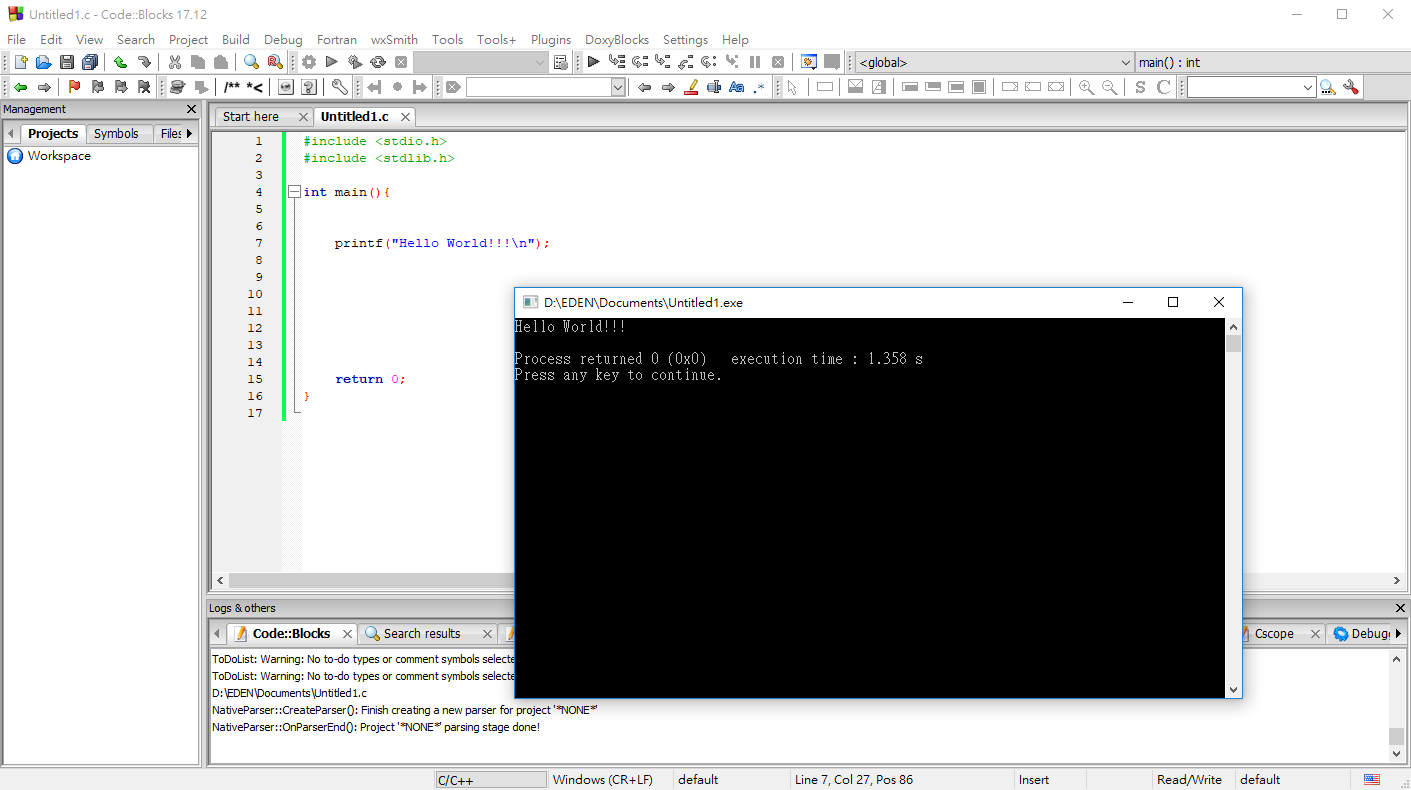Open the File menu
The image size is (1411, 790).
point(16,39)
